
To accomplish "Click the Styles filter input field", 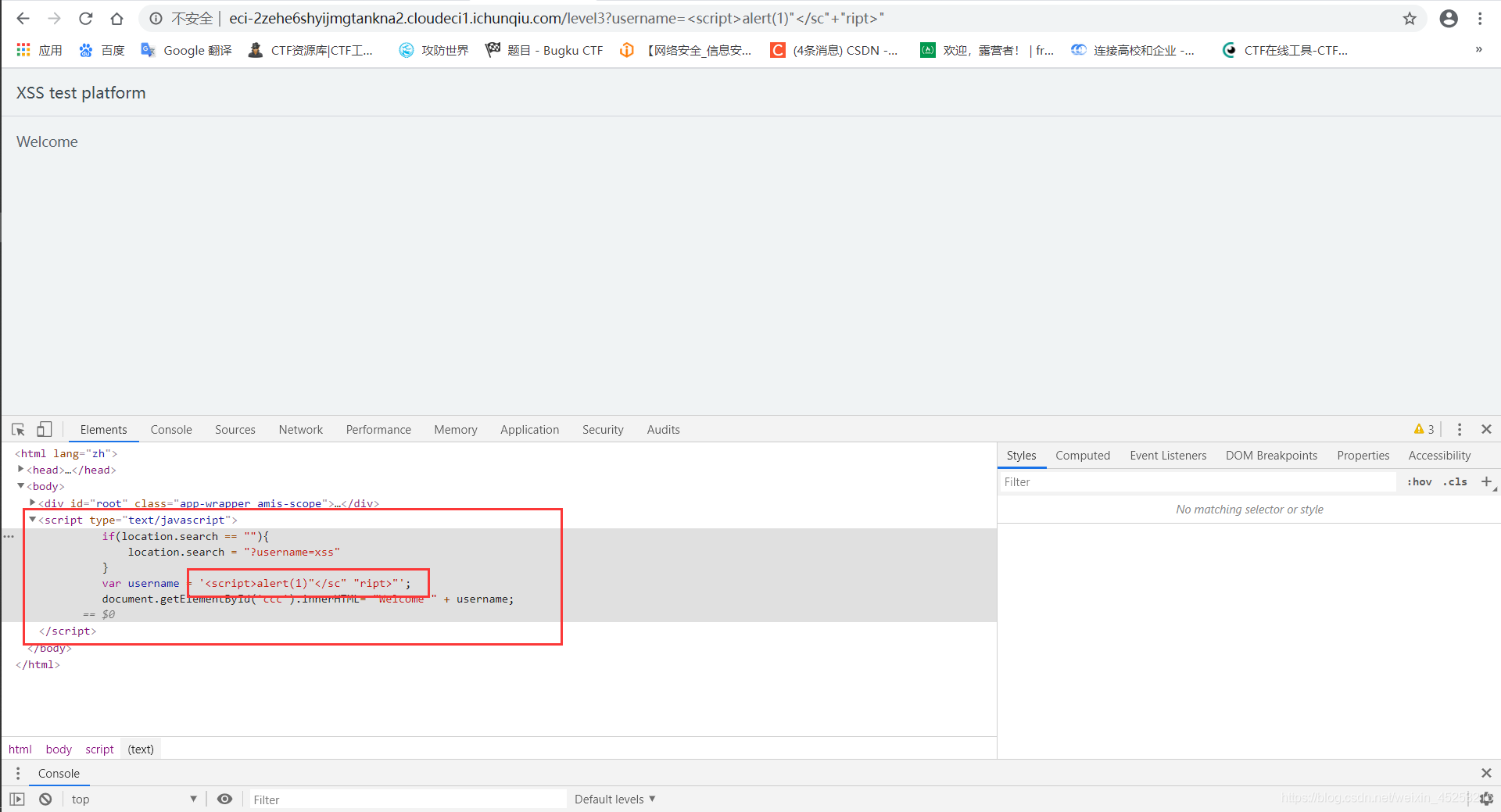I will pos(1198,482).
